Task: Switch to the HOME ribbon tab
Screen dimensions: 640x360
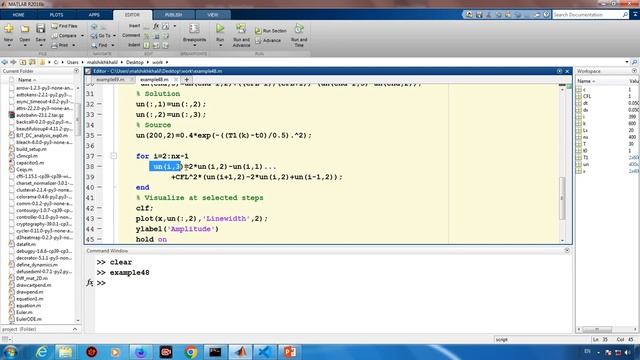Action: click(18, 15)
